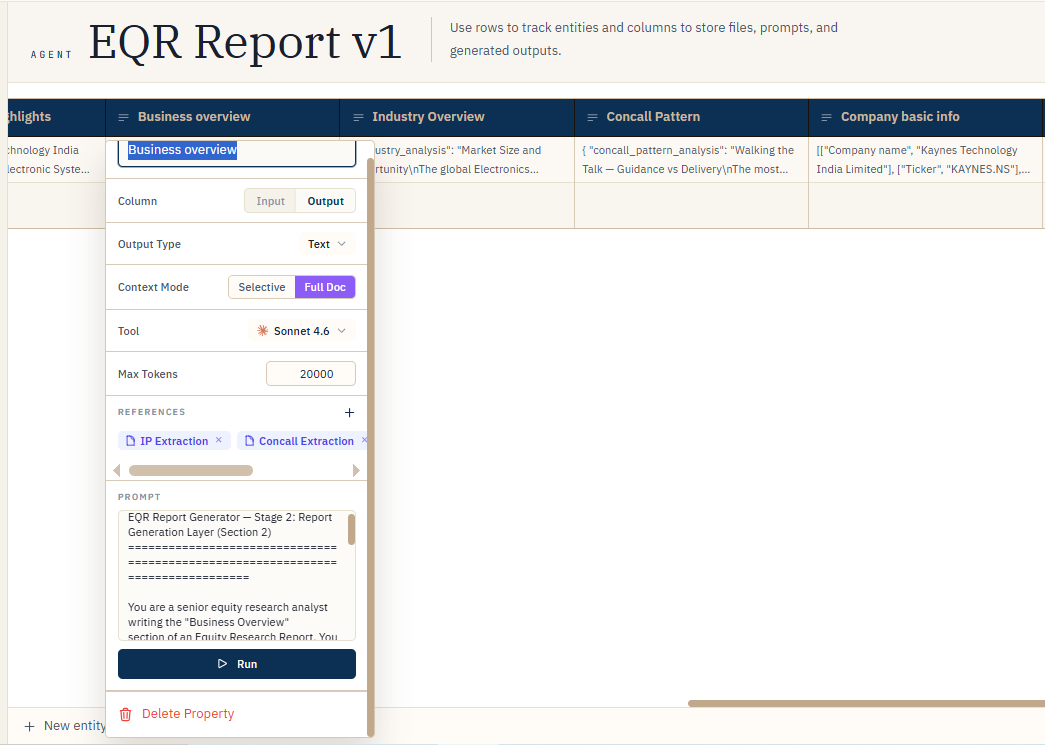Viewport: 1045px width, 745px height.
Task: Open the Company basic info cell with Kaynes Technology
Action: [x=926, y=160]
